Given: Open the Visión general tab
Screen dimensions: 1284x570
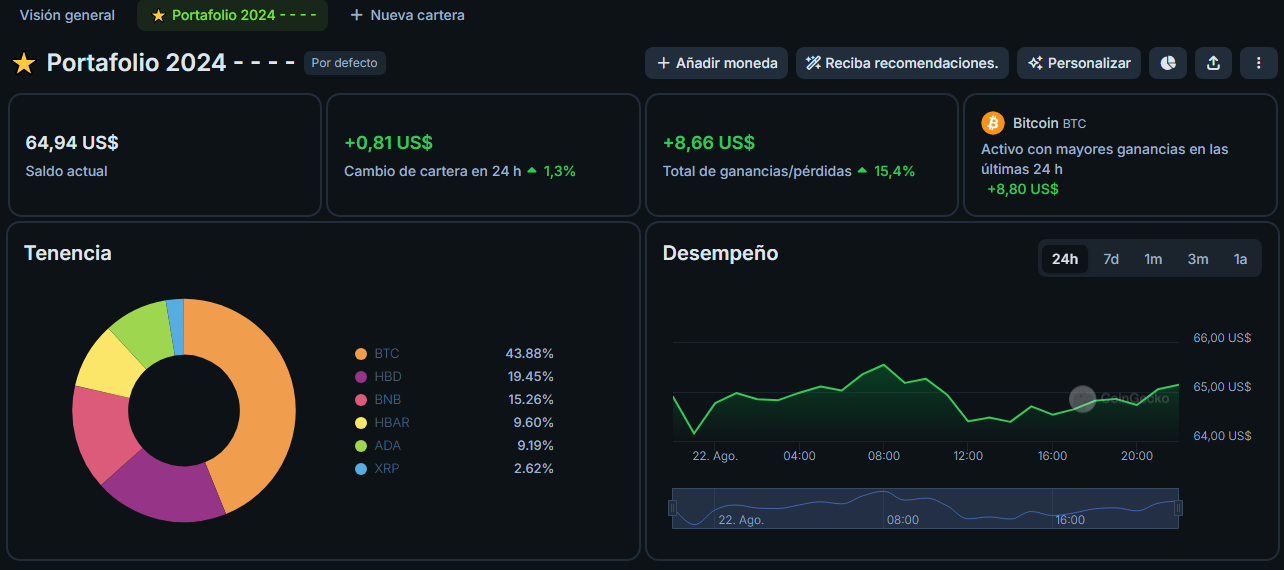Looking at the screenshot, I should click(67, 15).
